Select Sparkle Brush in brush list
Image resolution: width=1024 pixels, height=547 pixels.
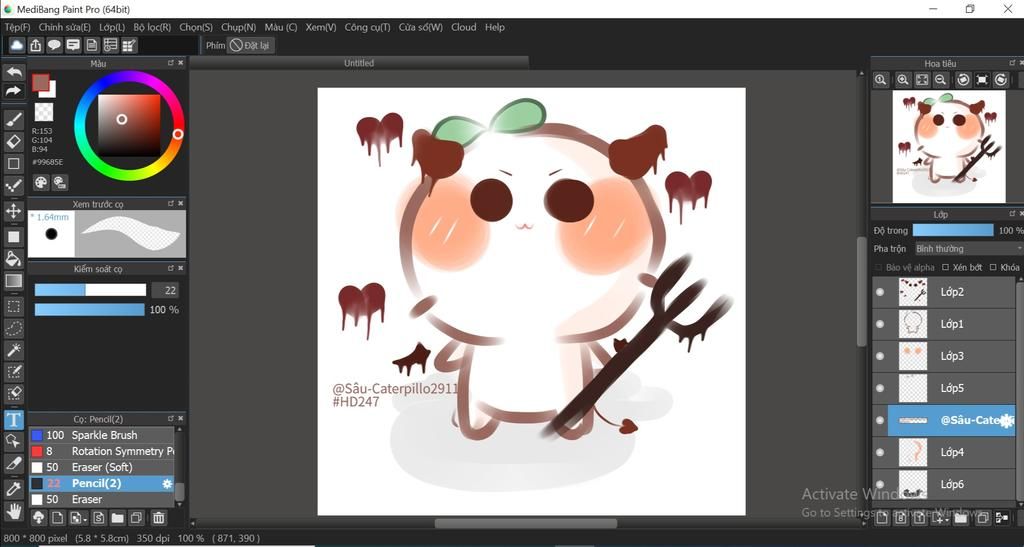click(101, 435)
